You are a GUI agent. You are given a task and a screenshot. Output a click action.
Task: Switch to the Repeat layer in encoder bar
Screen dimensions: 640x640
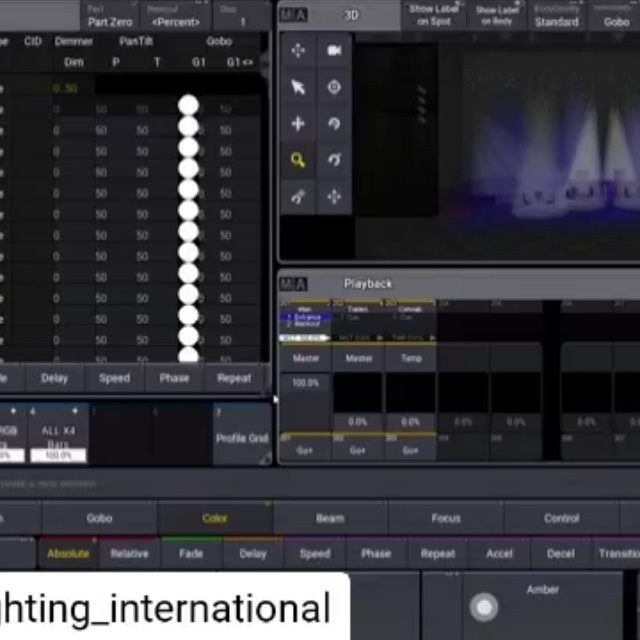click(438, 553)
